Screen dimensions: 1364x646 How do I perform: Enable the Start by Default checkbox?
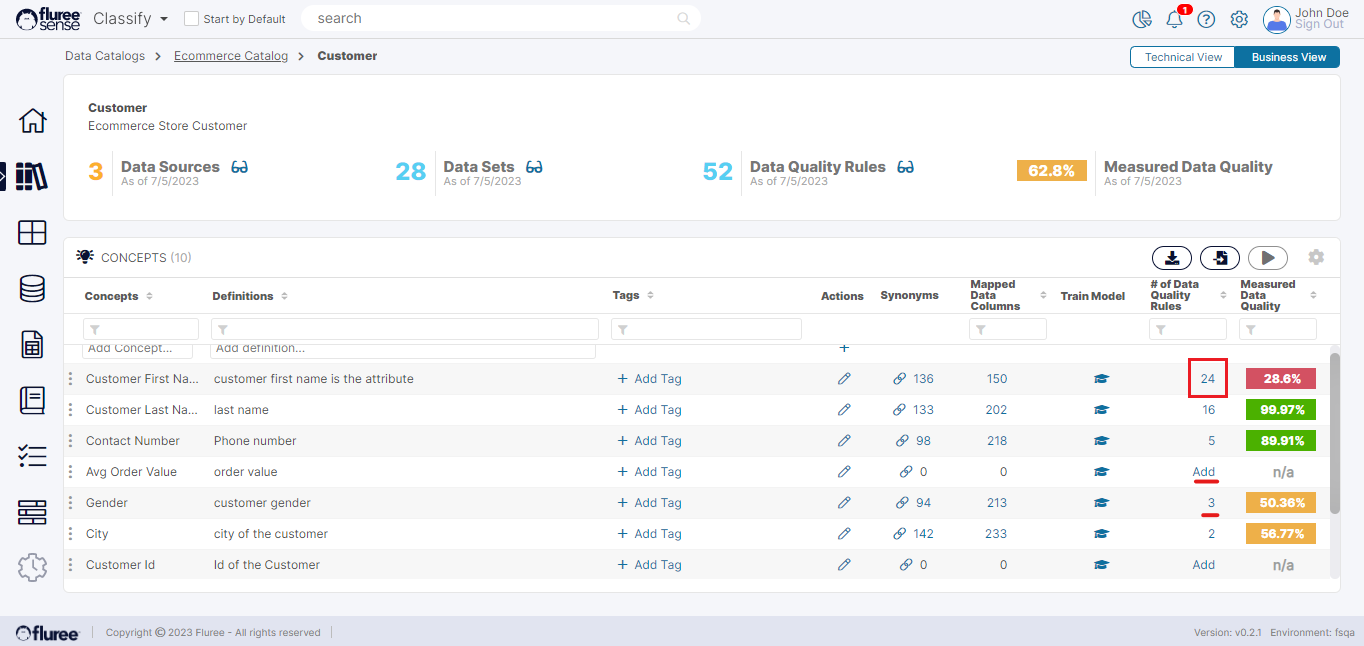pyautogui.click(x=192, y=19)
